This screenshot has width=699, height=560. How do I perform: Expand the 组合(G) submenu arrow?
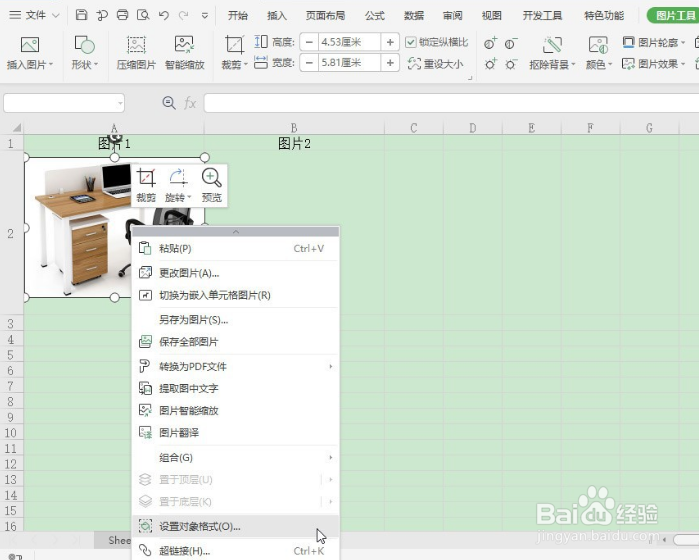tap(330, 457)
